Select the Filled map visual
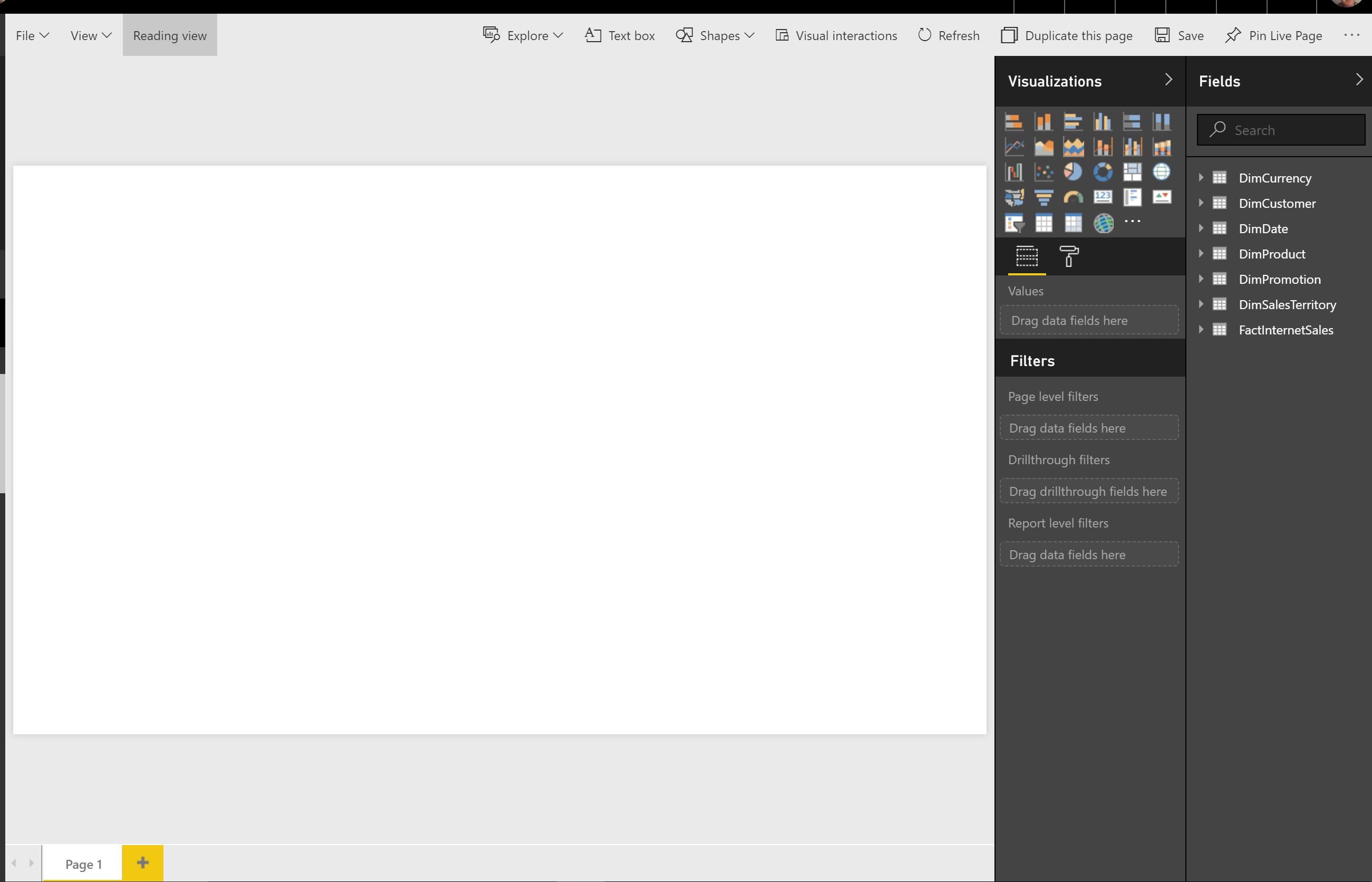 point(1013,198)
